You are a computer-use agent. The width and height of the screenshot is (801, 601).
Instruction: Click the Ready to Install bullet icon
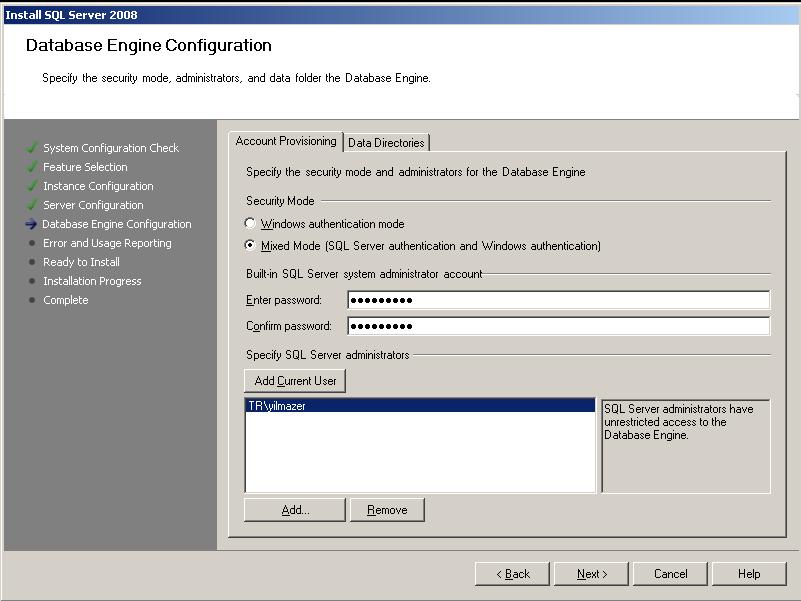pyautogui.click(x=32, y=262)
